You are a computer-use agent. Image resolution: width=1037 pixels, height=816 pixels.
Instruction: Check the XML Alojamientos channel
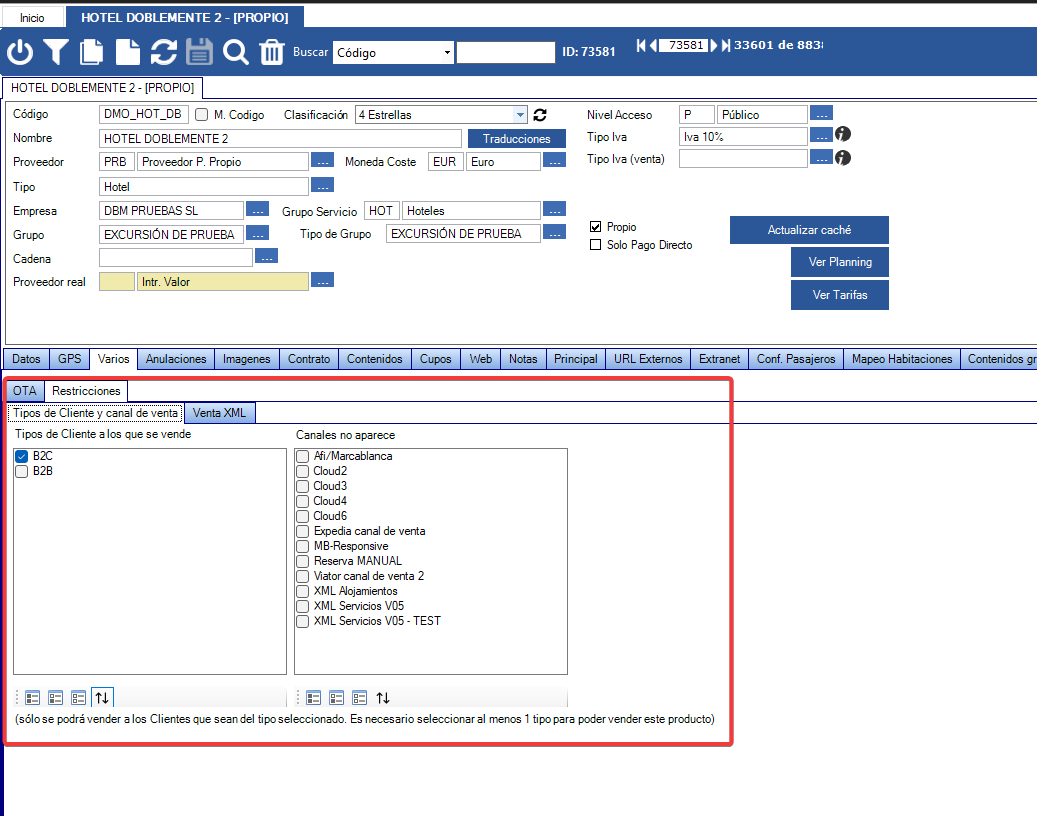[x=303, y=591]
